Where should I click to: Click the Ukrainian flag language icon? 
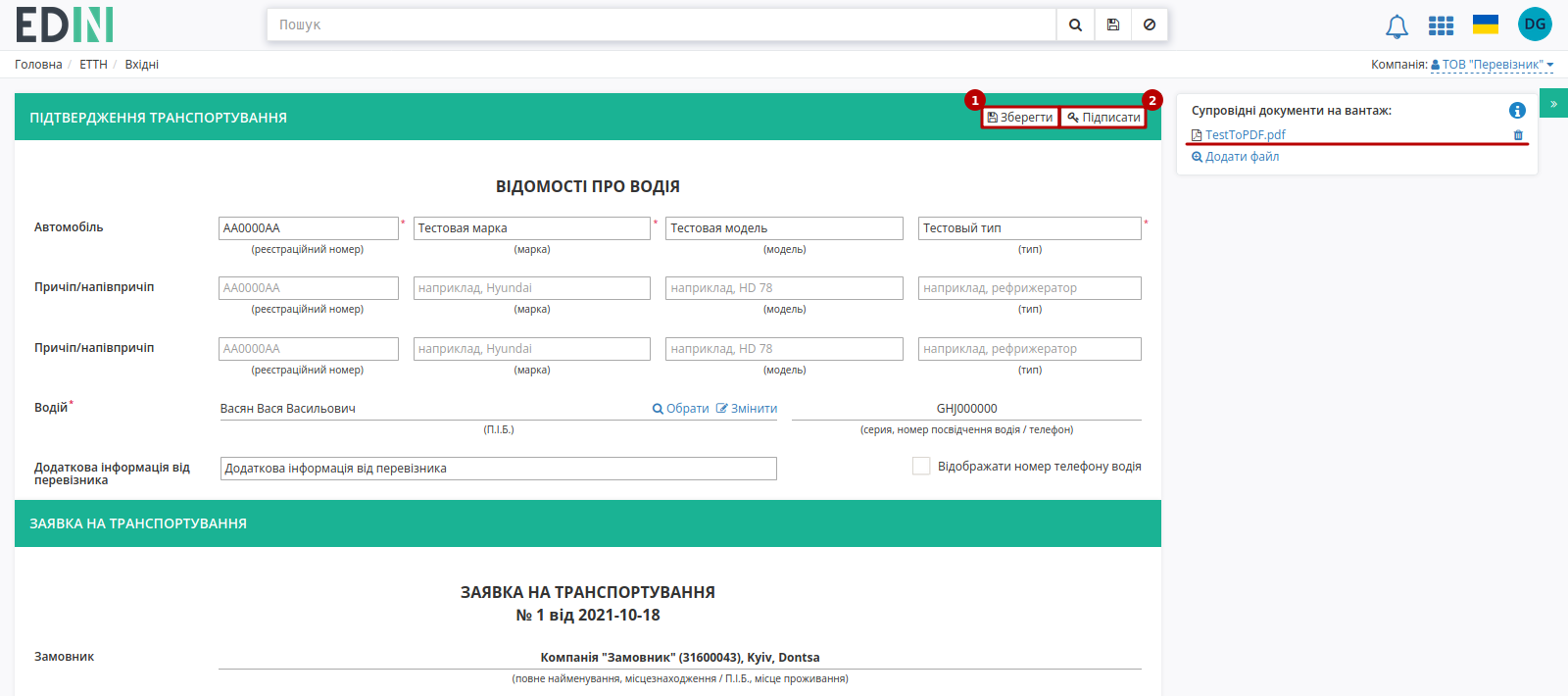[x=1486, y=25]
